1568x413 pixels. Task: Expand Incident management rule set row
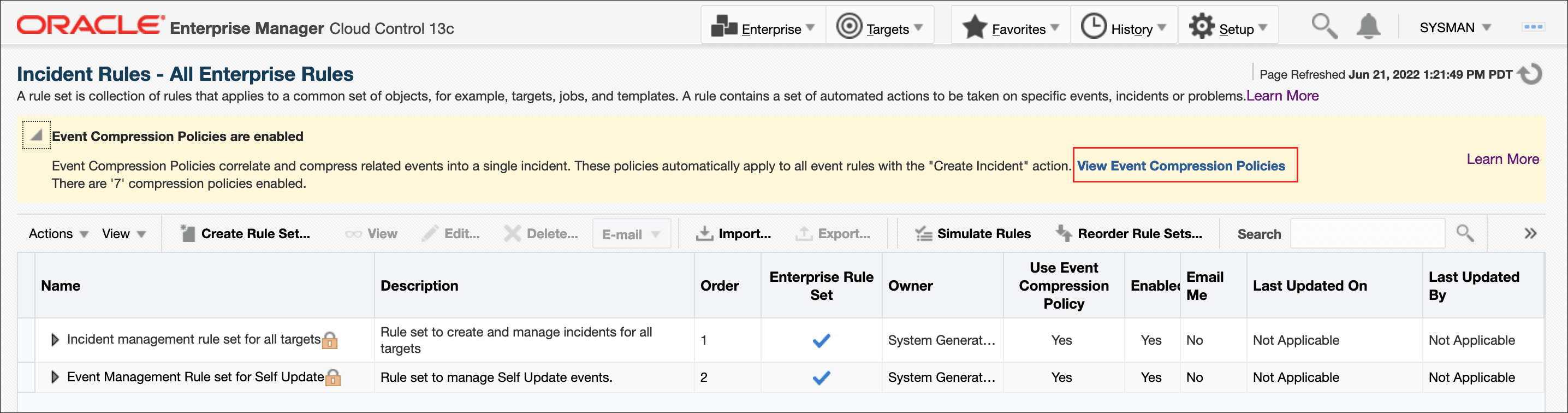pos(55,340)
